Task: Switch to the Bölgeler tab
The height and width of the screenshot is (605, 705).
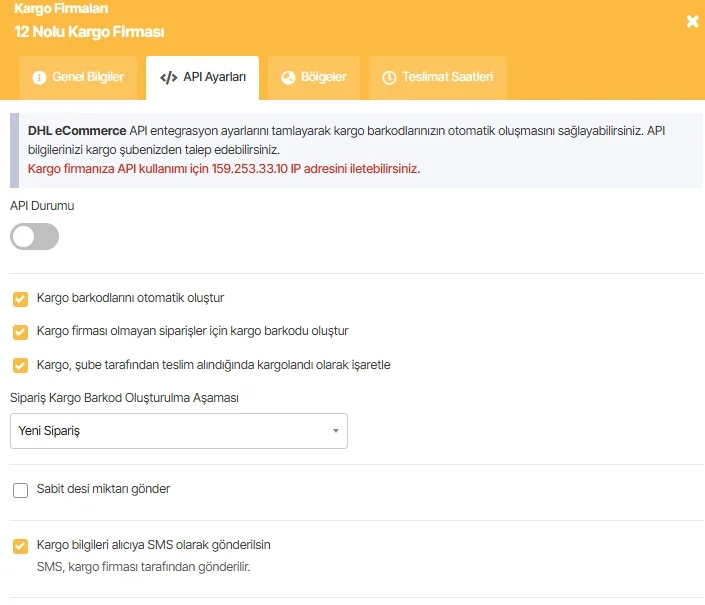Action: 314,77
